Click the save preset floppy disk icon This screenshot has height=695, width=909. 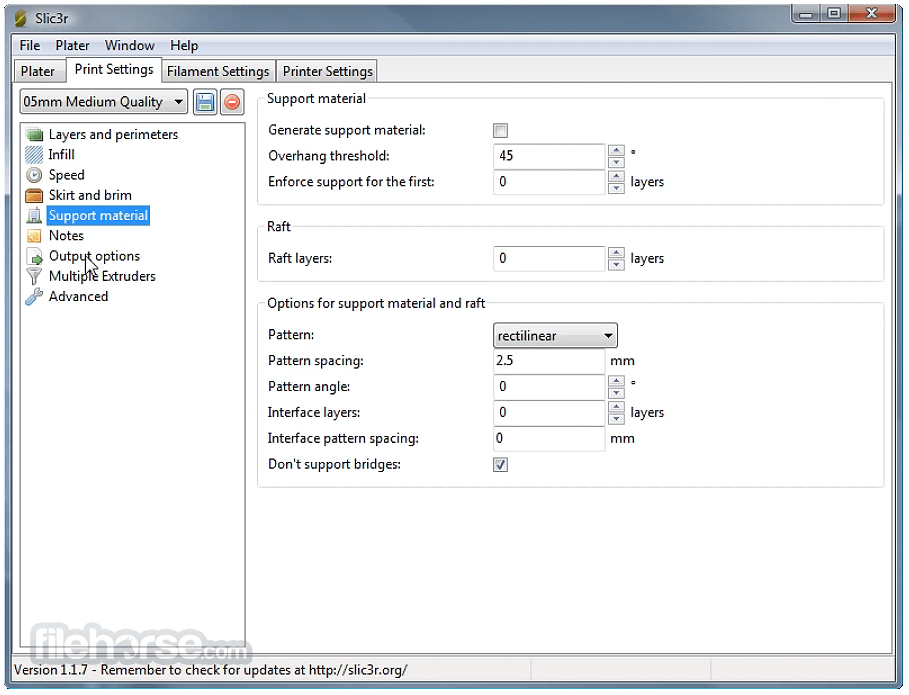click(205, 103)
